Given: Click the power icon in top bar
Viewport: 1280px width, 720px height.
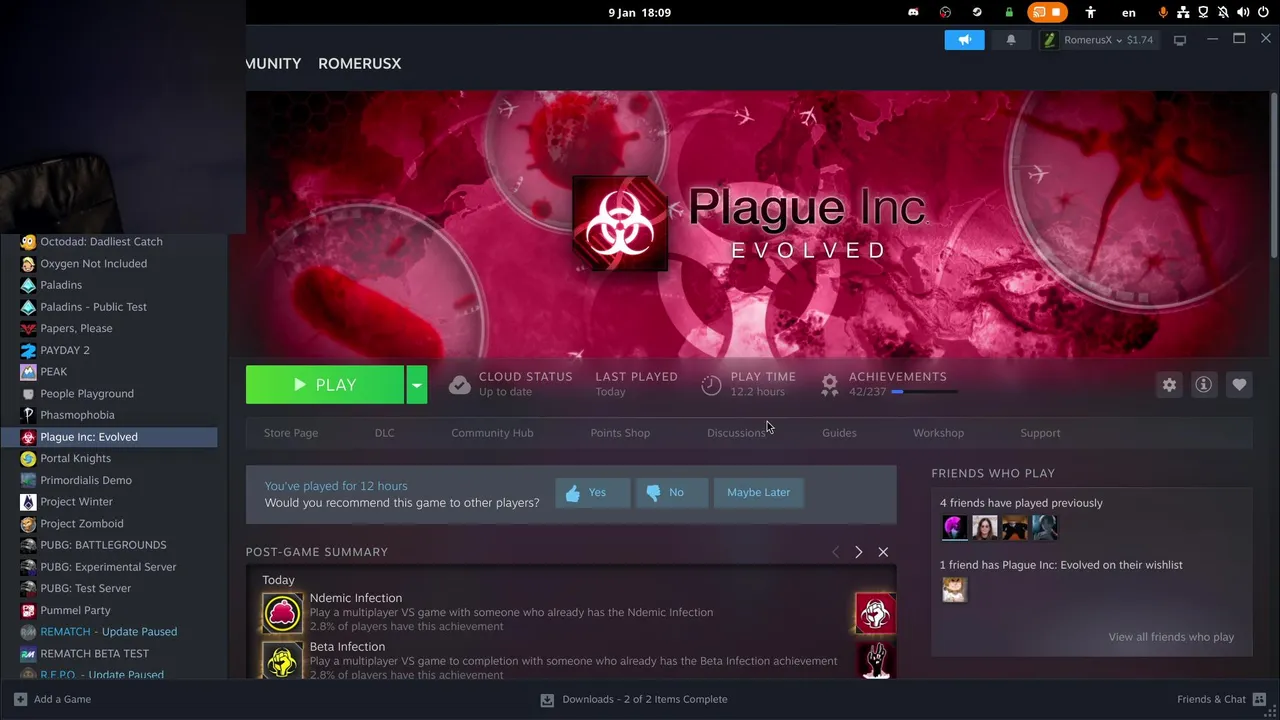Looking at the screenshot, I should pos(1263,12).
